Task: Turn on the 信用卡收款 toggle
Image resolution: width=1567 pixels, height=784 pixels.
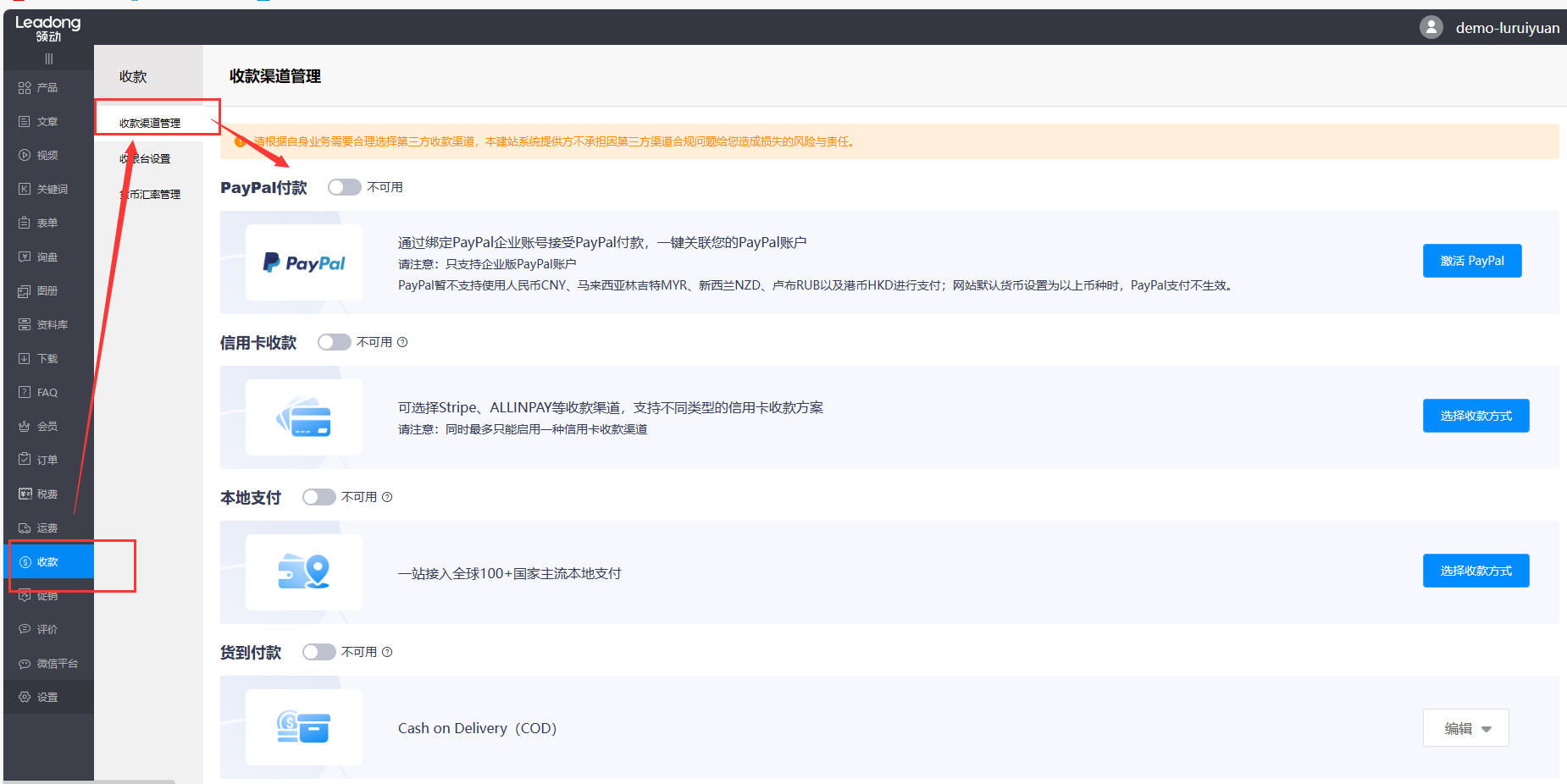Action: (x=334, y=342)
